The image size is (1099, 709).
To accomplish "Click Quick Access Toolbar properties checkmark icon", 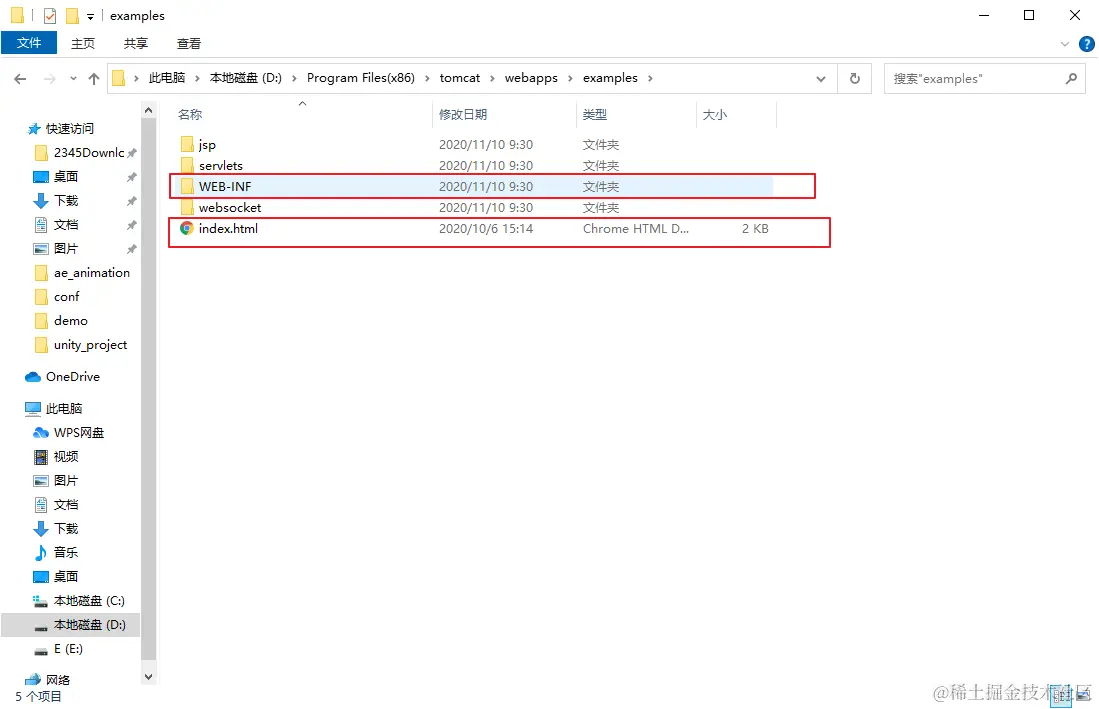I will click(50, 15).
